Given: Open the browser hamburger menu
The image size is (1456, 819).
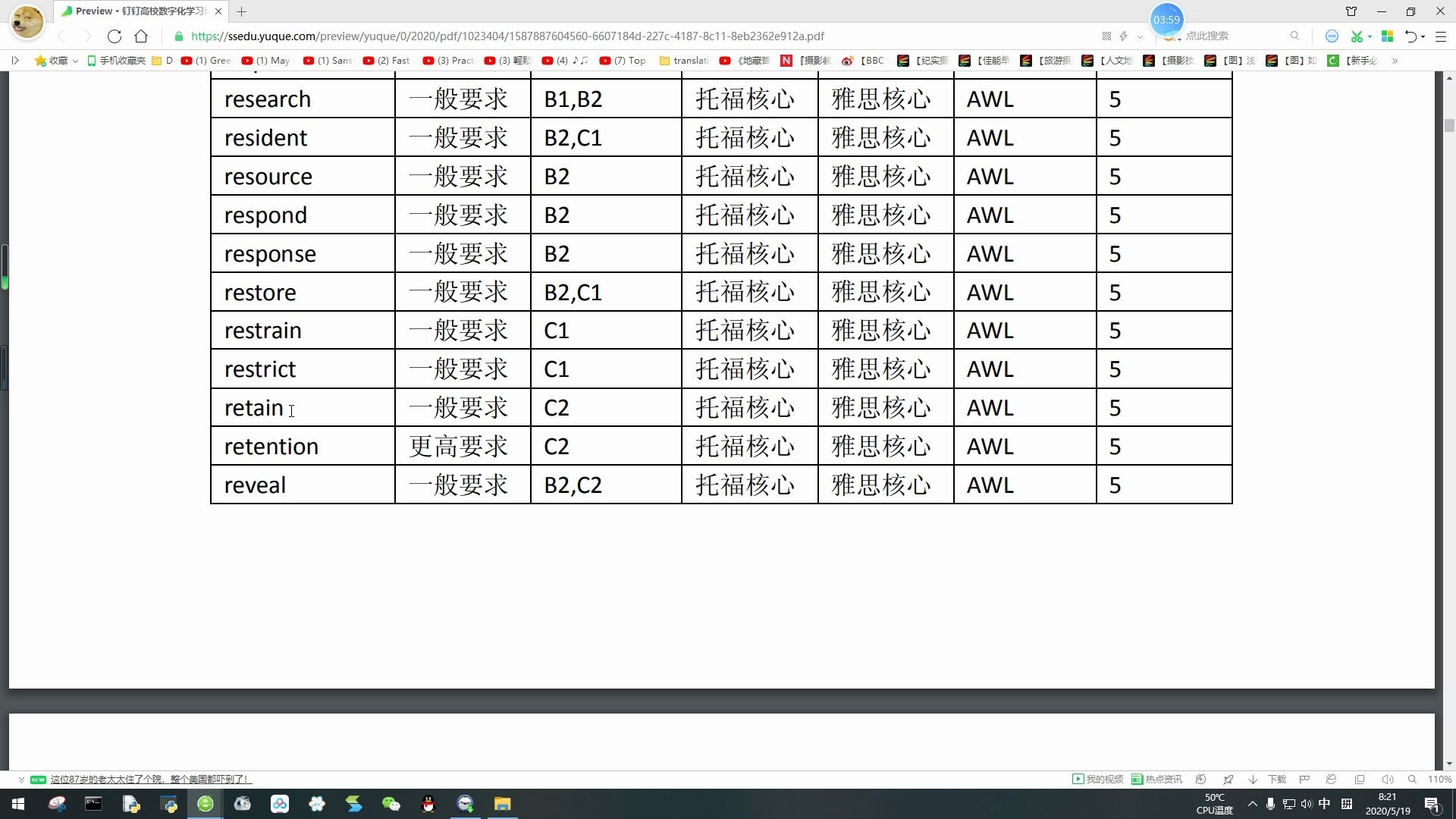Looking at the screenshot, I should pos(1441,36).
